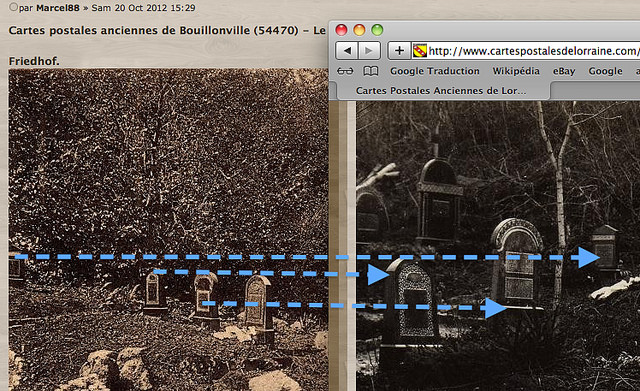
Task: Open the Wikipédia bookmark
Action: [516, 71]
